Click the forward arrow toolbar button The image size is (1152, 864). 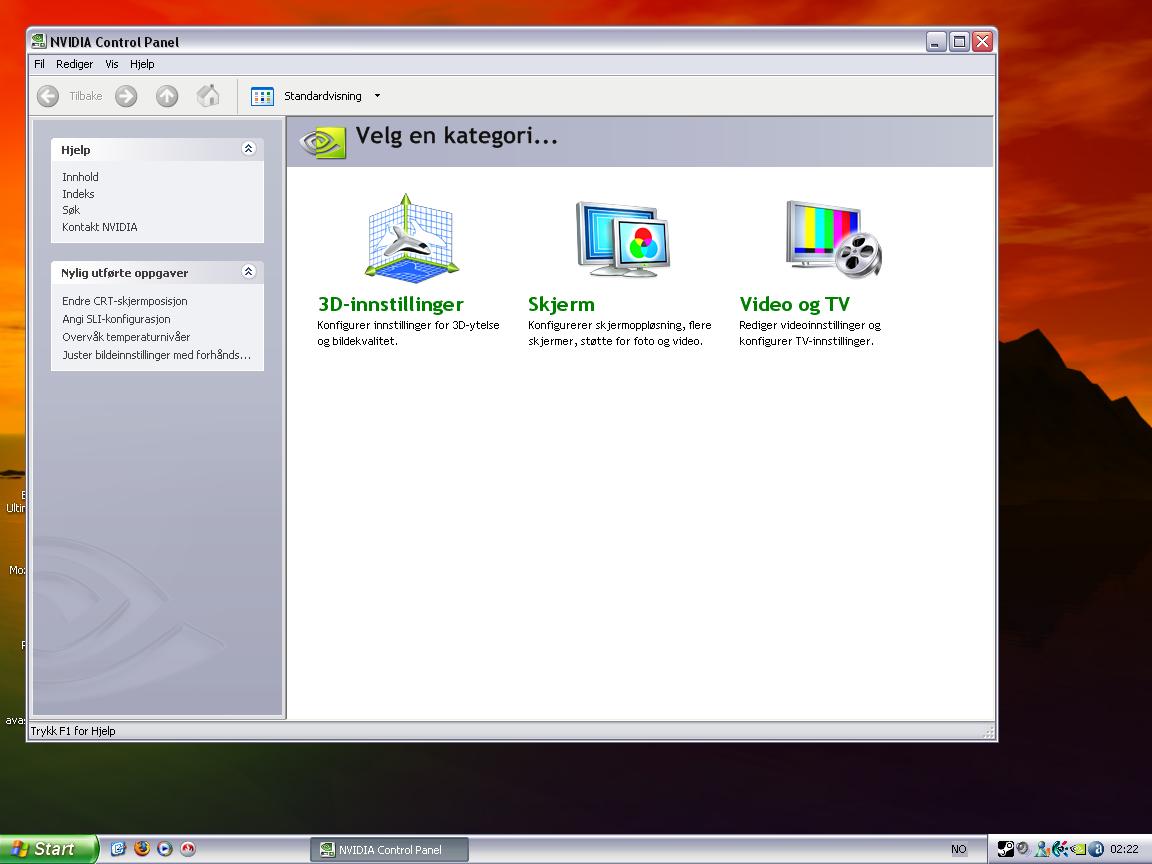tap(126, 96)
